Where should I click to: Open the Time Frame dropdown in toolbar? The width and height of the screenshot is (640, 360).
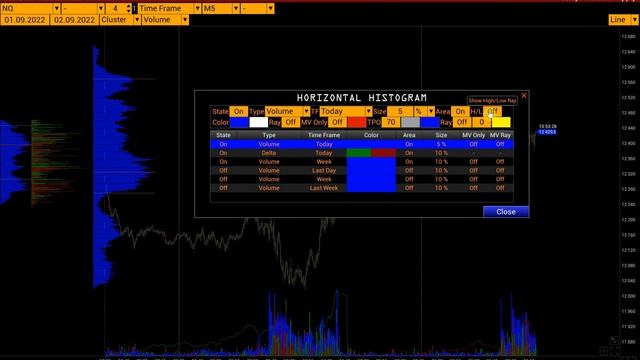click(169, 8)
